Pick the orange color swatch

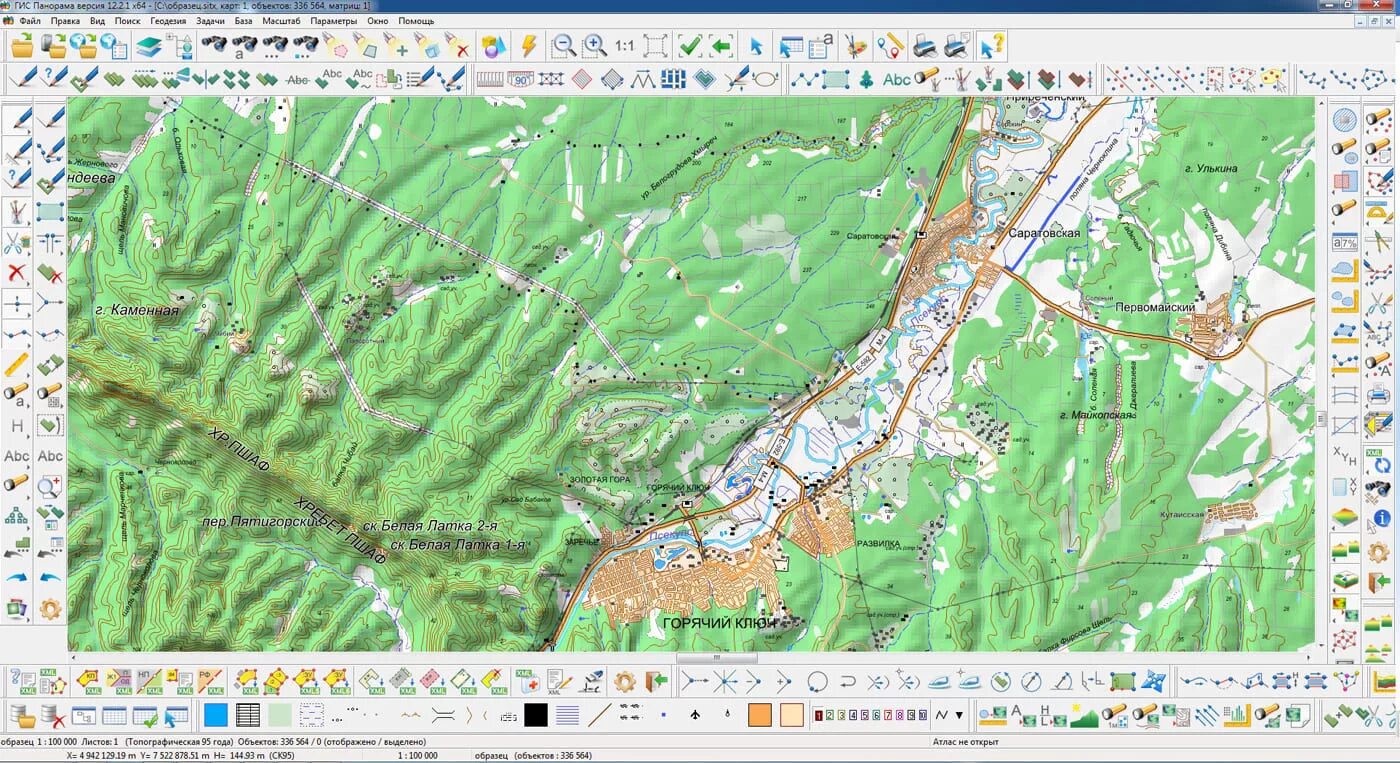[760, 715]
